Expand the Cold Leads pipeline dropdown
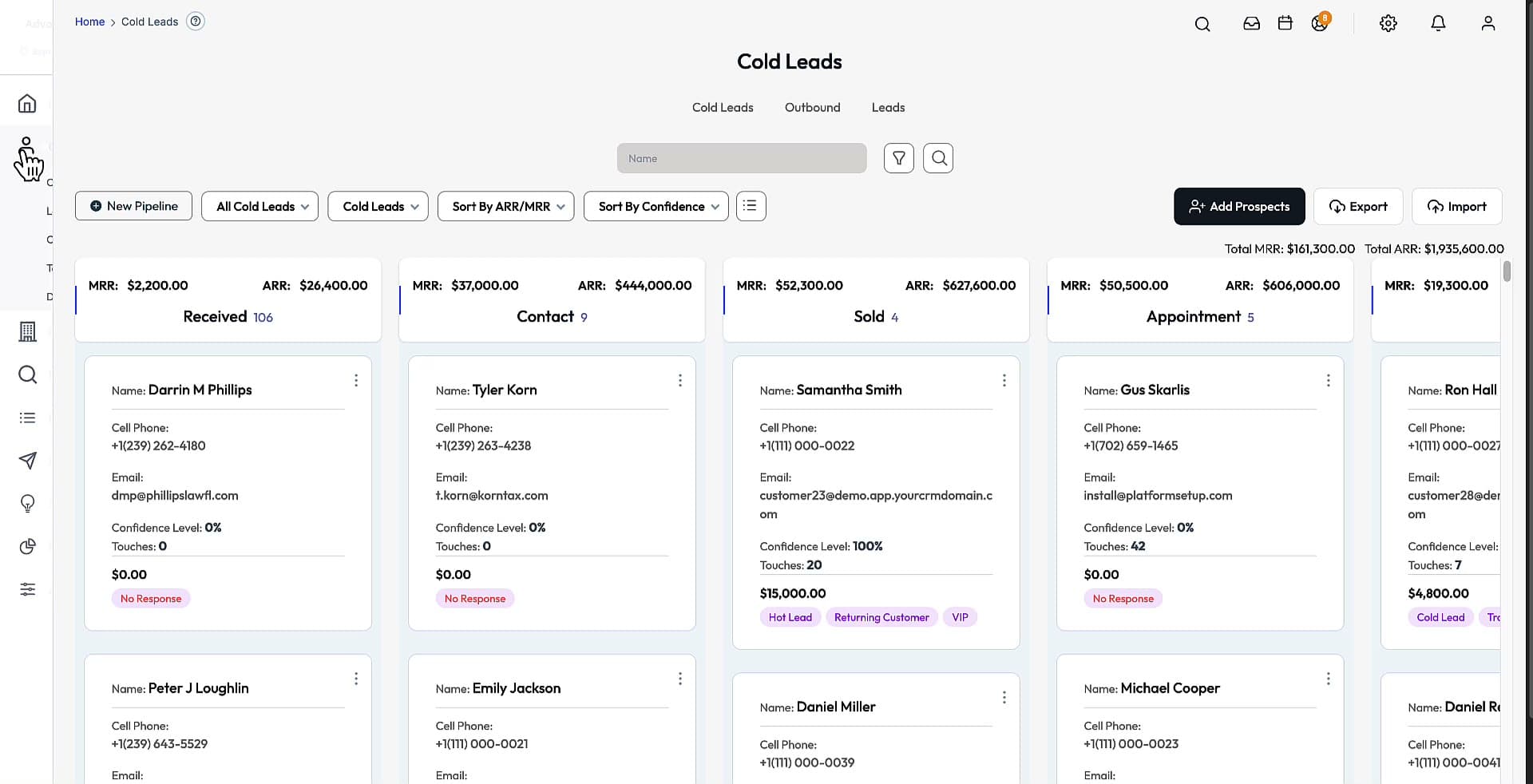 [378, 206]
